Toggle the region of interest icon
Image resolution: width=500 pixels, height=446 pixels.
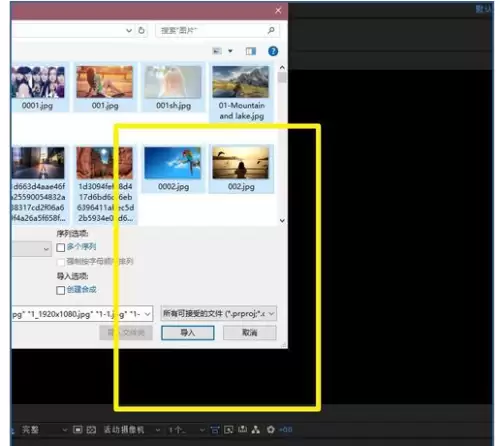coord(77,430)
